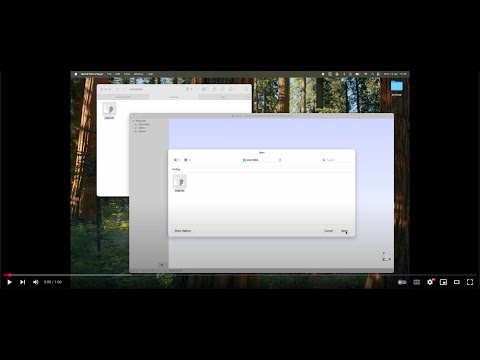Open the Apple menu
The image size is (480, 360).
coord(76,74)
